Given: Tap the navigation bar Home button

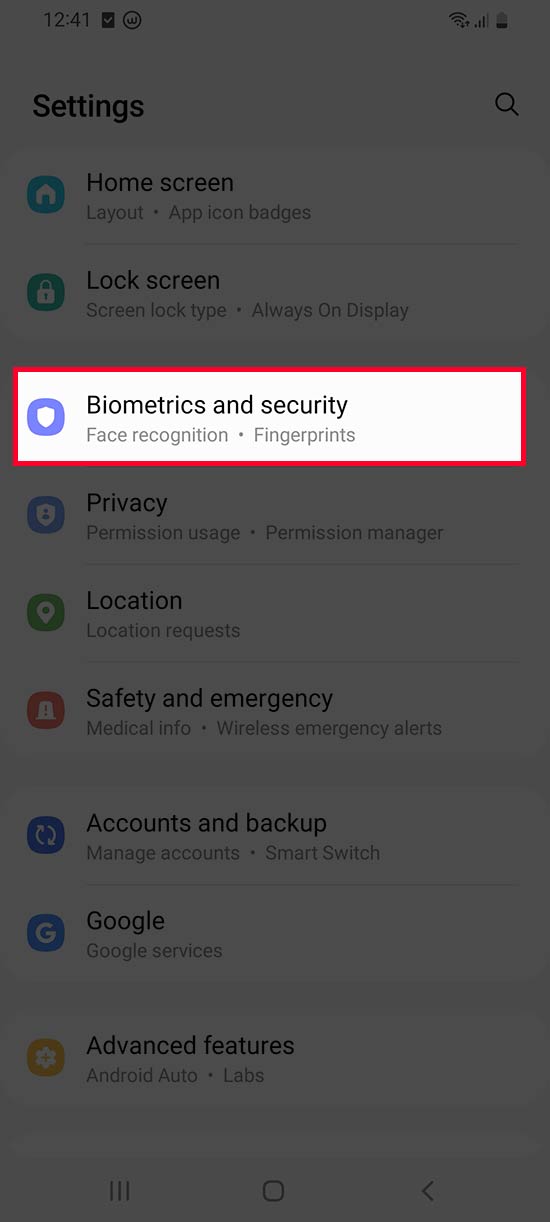Looking at the screenshot, I should (273, 1190).
